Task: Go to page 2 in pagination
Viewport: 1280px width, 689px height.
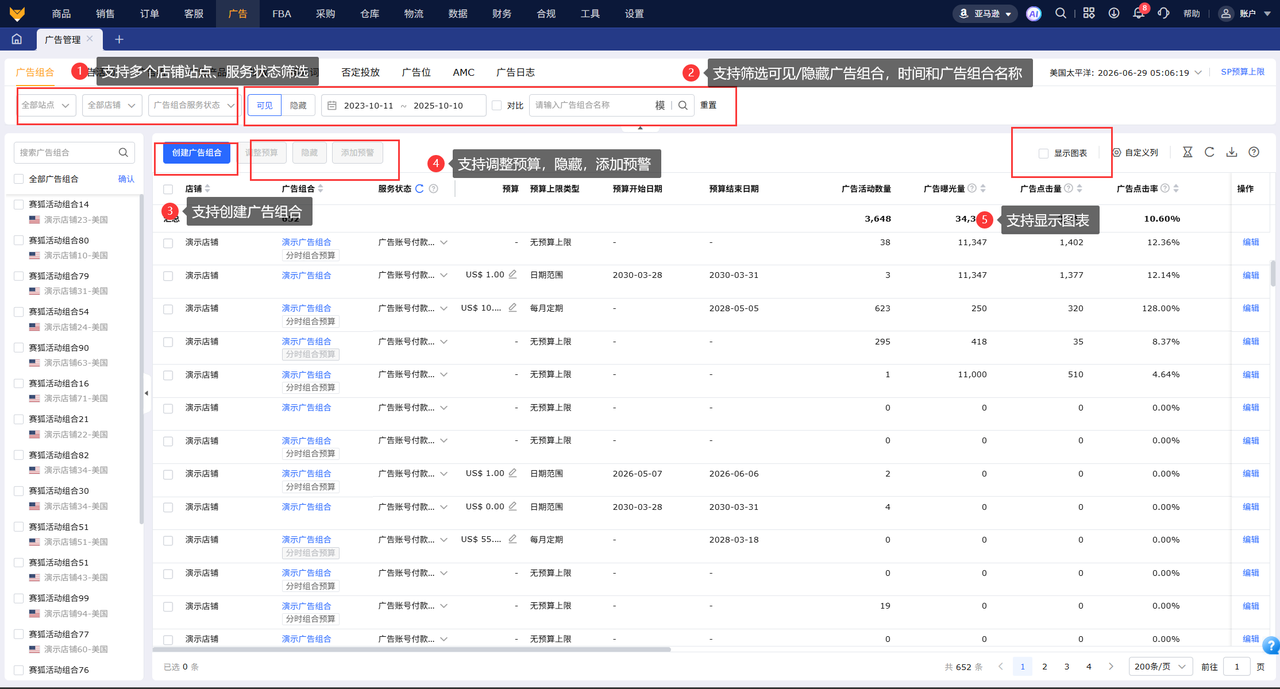Action: (x=1044, y=666)
